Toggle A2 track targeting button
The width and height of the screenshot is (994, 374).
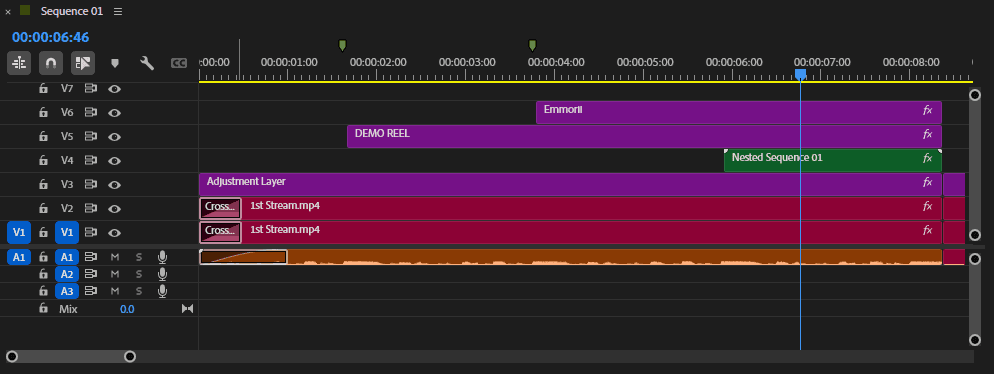tap(67, 274)
